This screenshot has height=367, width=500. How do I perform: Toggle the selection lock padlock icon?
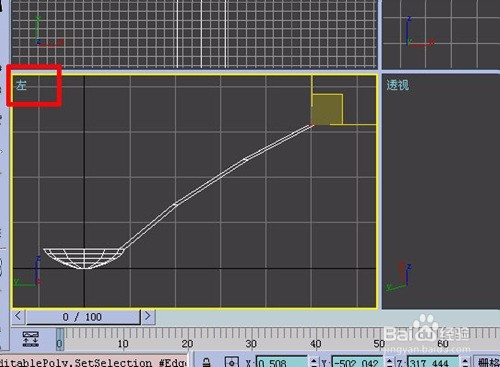pyautogui.click(x=207, y=362)
